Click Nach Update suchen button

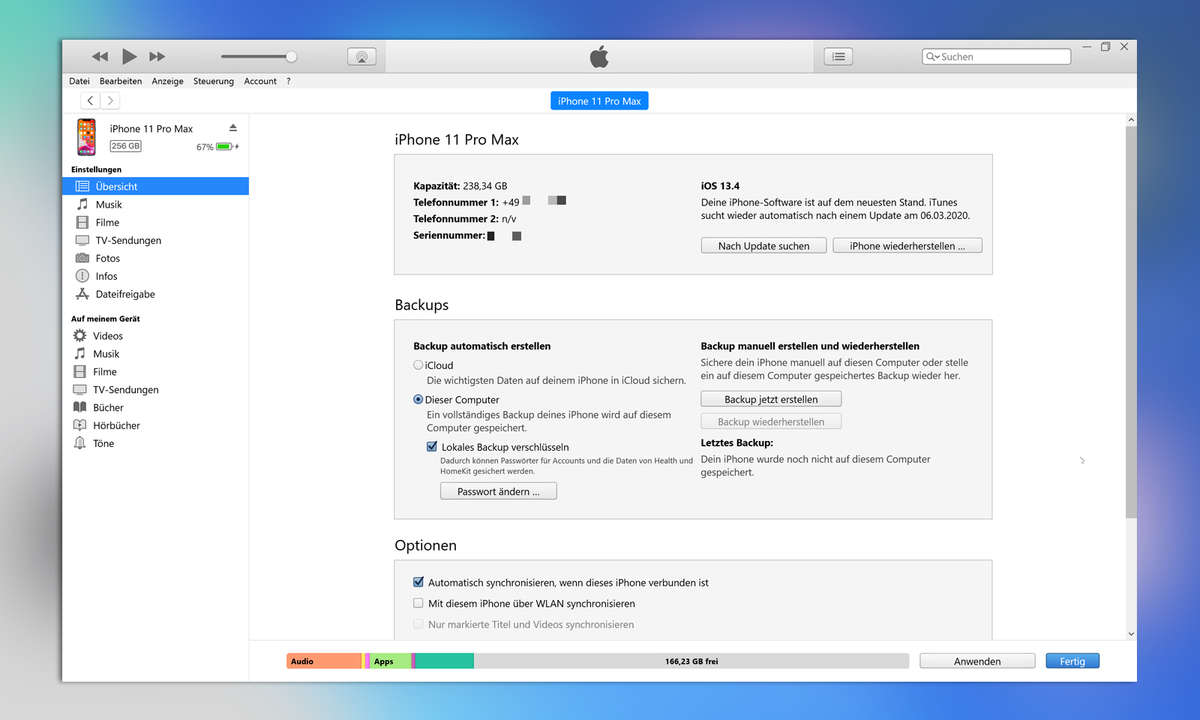coord(764,245)
